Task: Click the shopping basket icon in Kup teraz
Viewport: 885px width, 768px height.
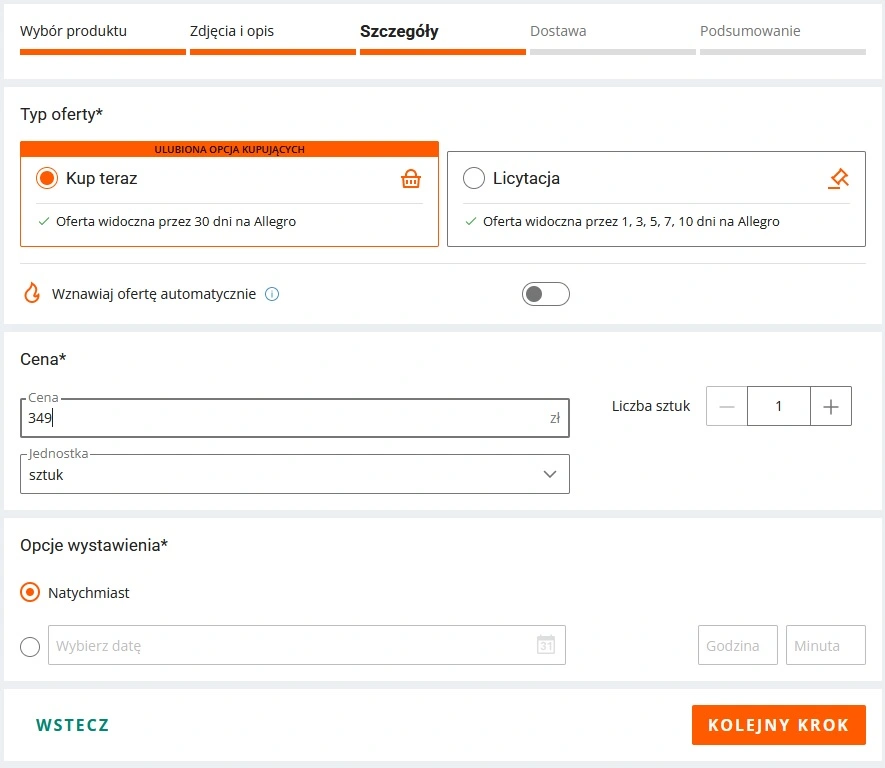Action: 410,179
